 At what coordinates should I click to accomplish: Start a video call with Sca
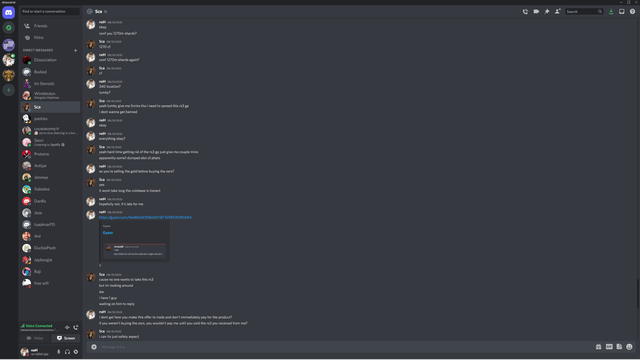point(536,11)
